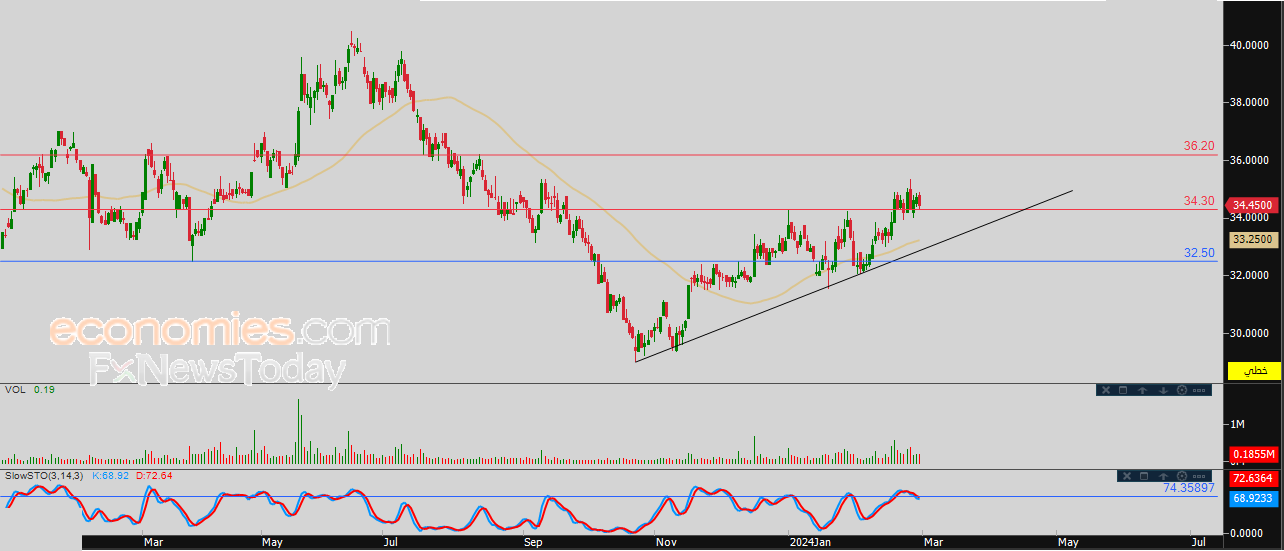Close the VOL indicator panel
Screen dimensions: 1284x551
coord(1105,390)
